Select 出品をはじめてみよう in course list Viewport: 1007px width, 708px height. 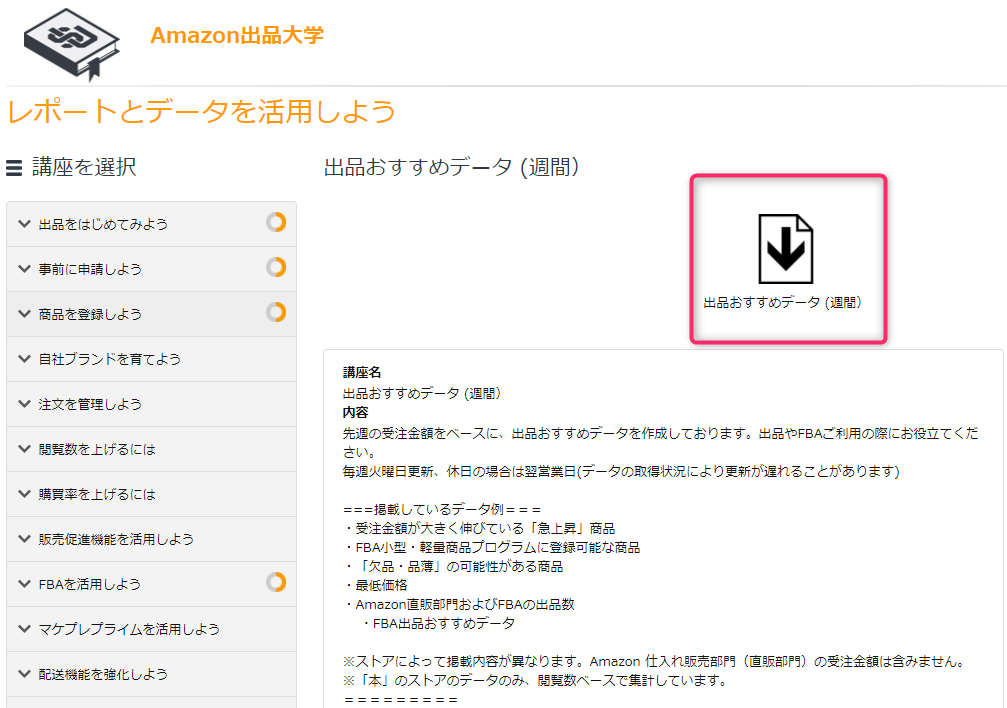coord(152,224)
